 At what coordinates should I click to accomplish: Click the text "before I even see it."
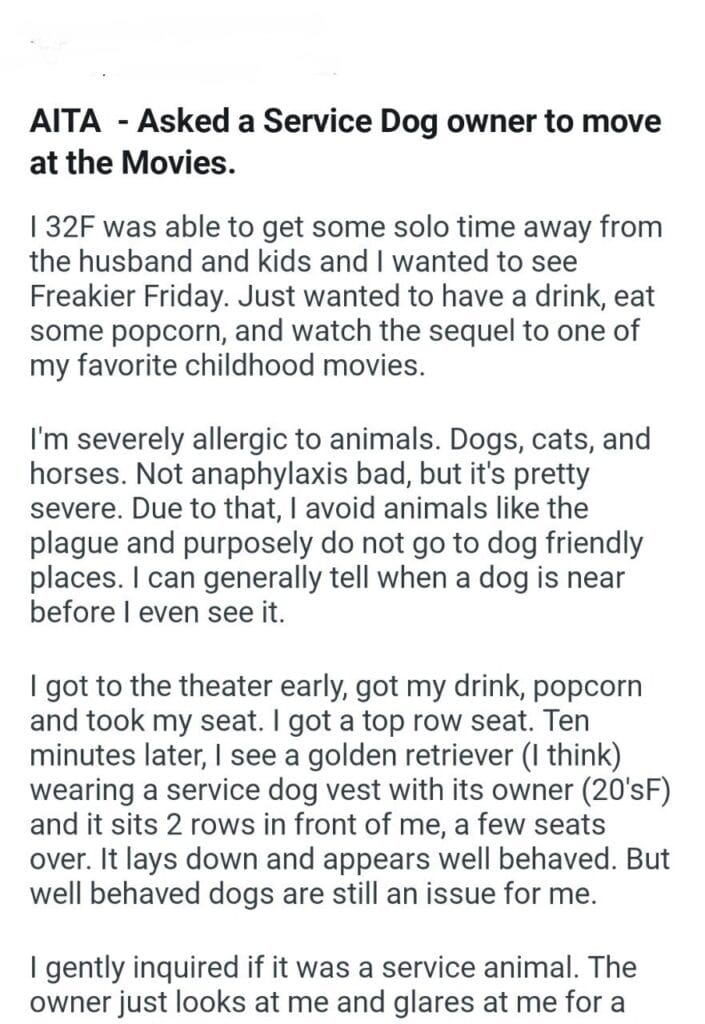(157, 612)
